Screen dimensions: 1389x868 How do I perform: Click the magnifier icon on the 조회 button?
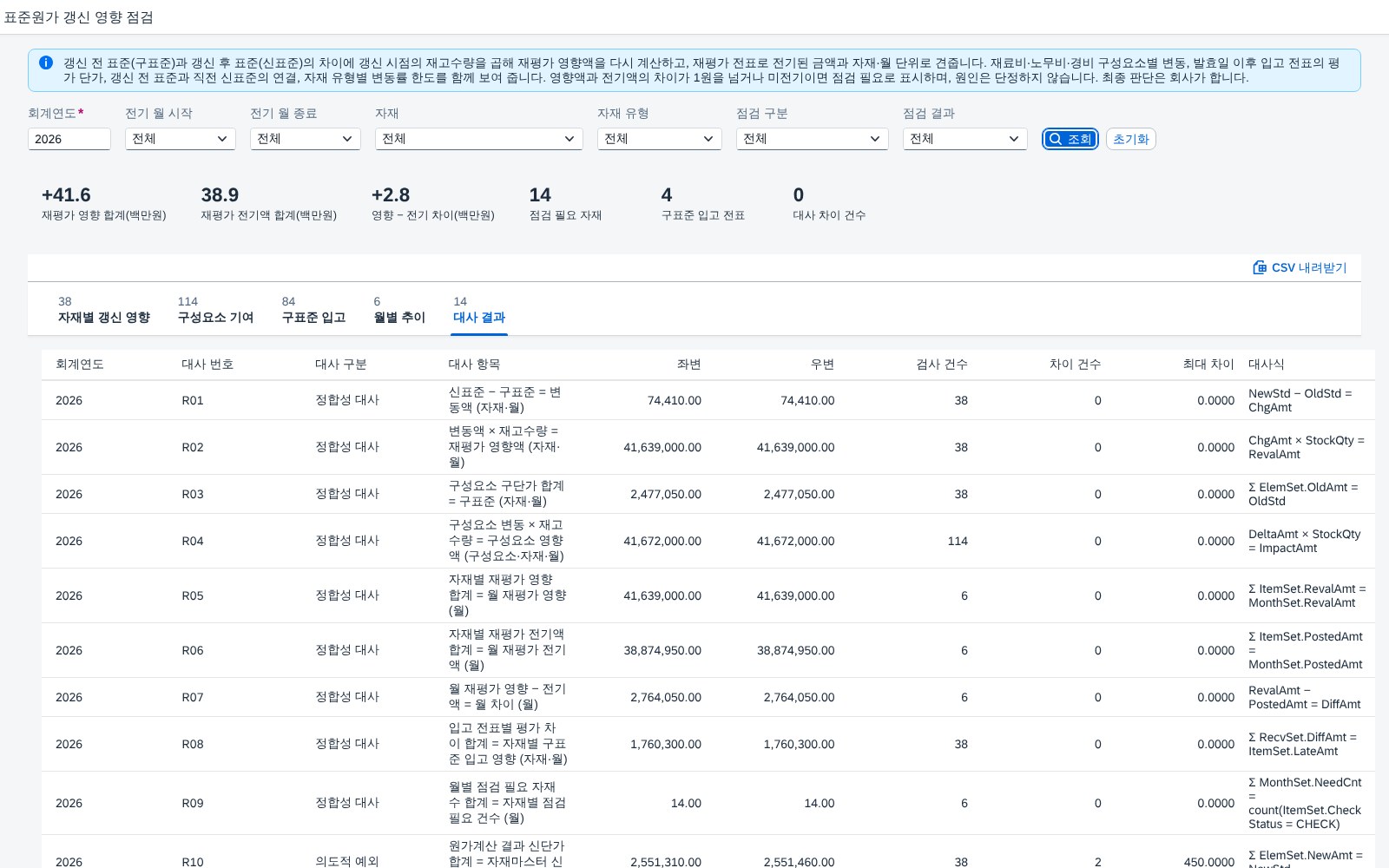click(1055, 139)
